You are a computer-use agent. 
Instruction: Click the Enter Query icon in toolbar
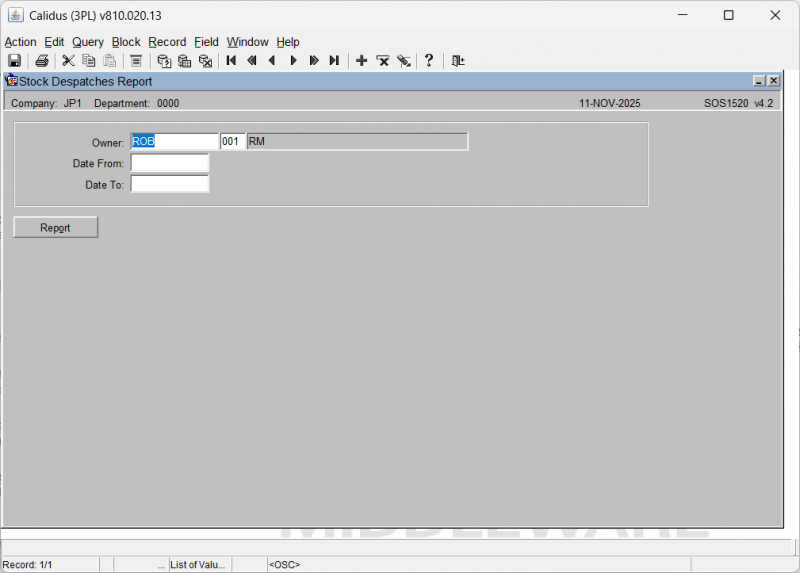pos(164,61)
